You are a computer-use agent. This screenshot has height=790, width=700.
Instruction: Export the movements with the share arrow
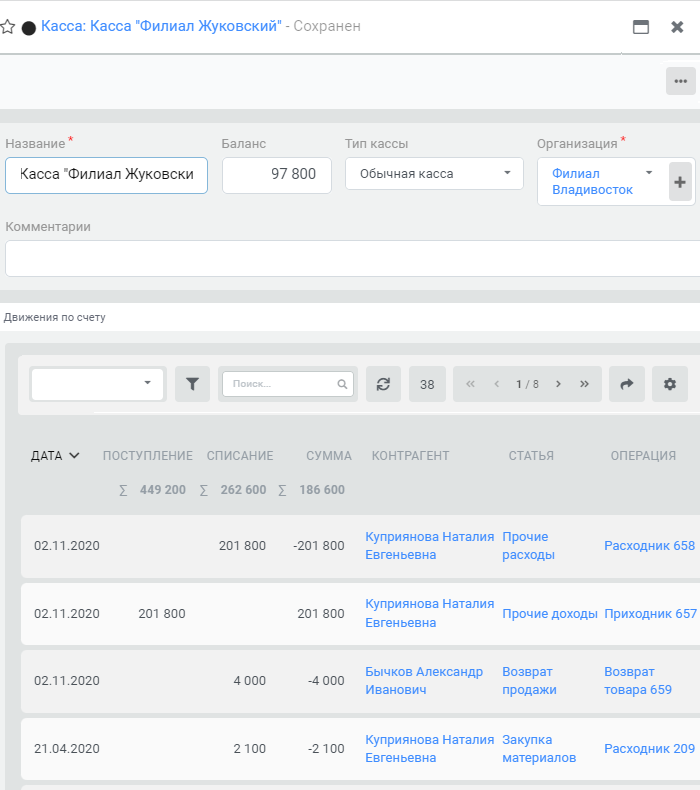[626, 384]
